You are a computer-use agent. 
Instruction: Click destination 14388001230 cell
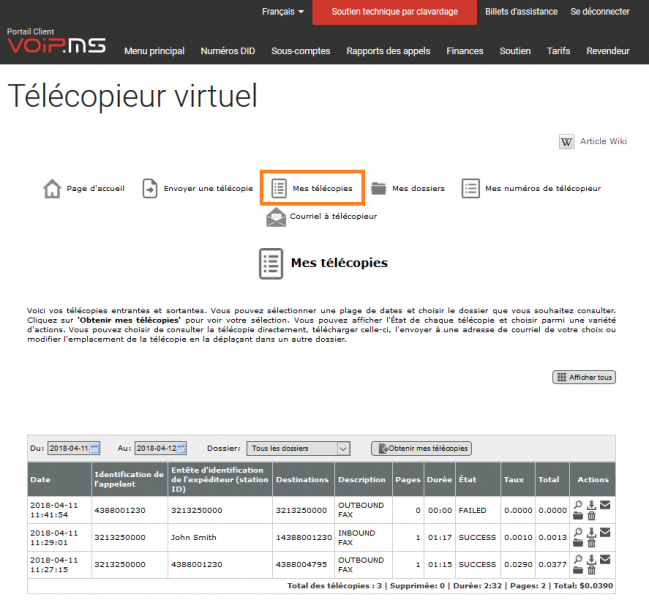[303, 538]
